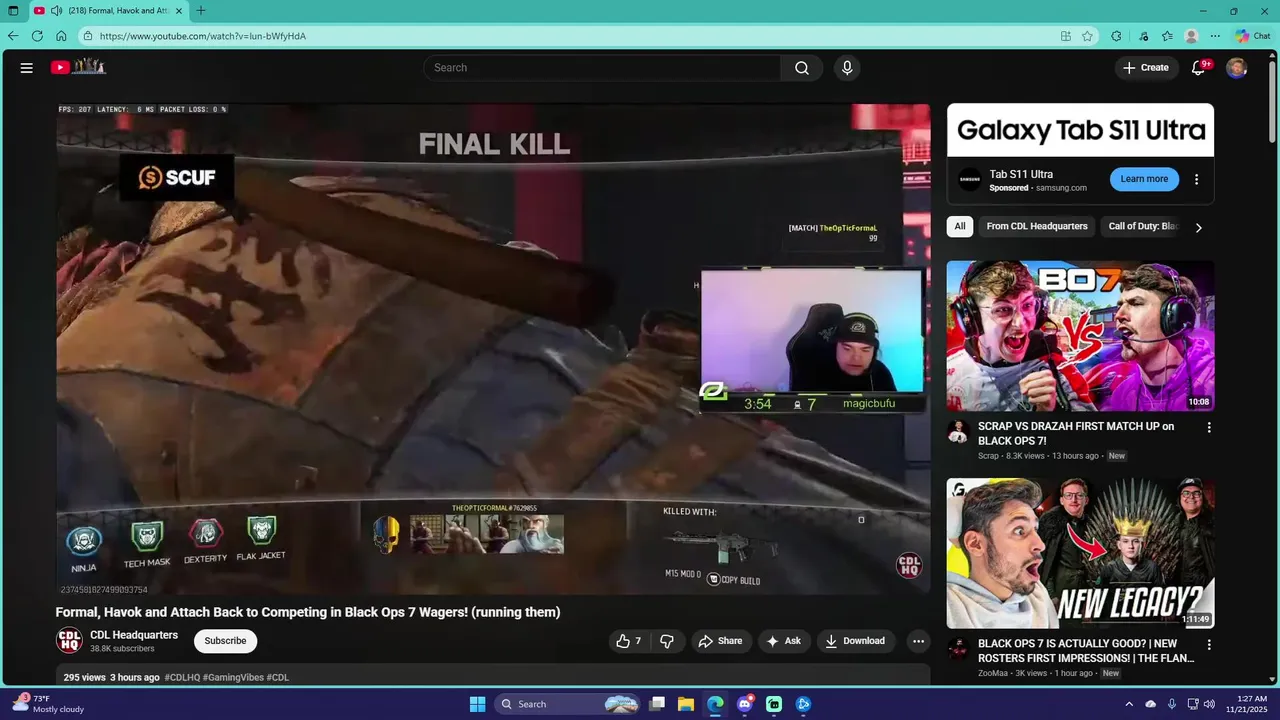The width and height of the screenshot is (1280, 720).
Task: Open the Edge split screen icon
Action: click(1066, 36)
